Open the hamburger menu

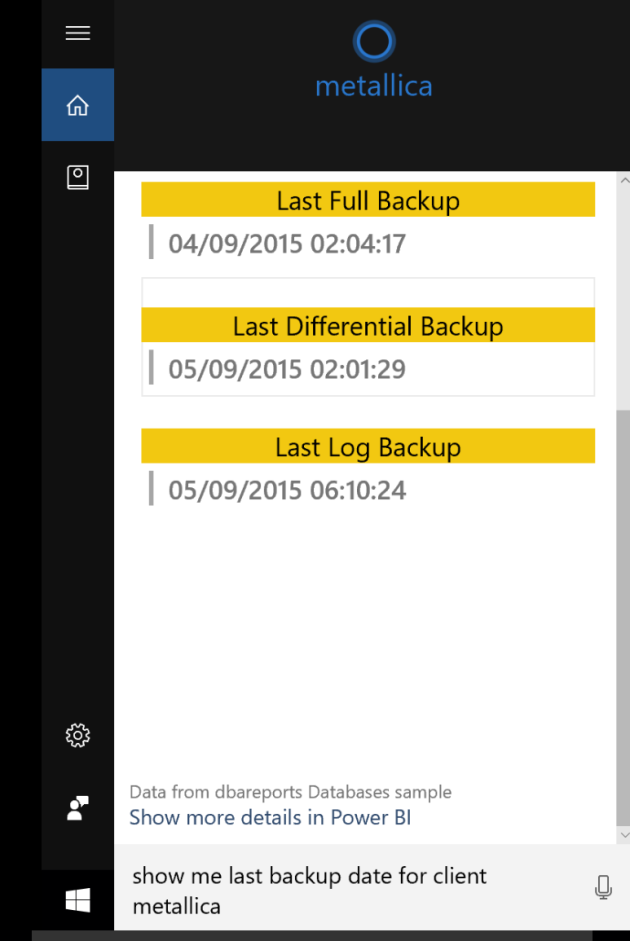point(78,33)
